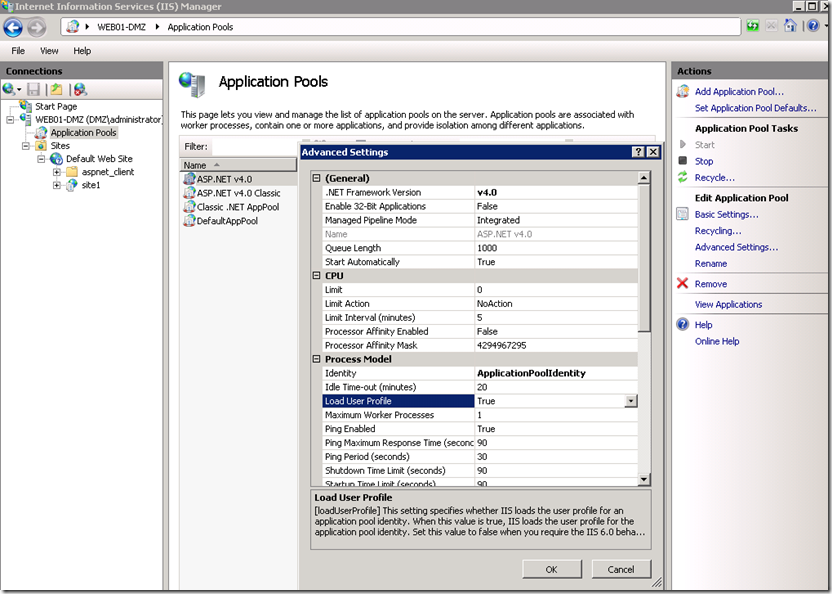This screenshot has height=594, width=832.
Task: Select the Ping Enabled property row
Action: coord(480,429)
